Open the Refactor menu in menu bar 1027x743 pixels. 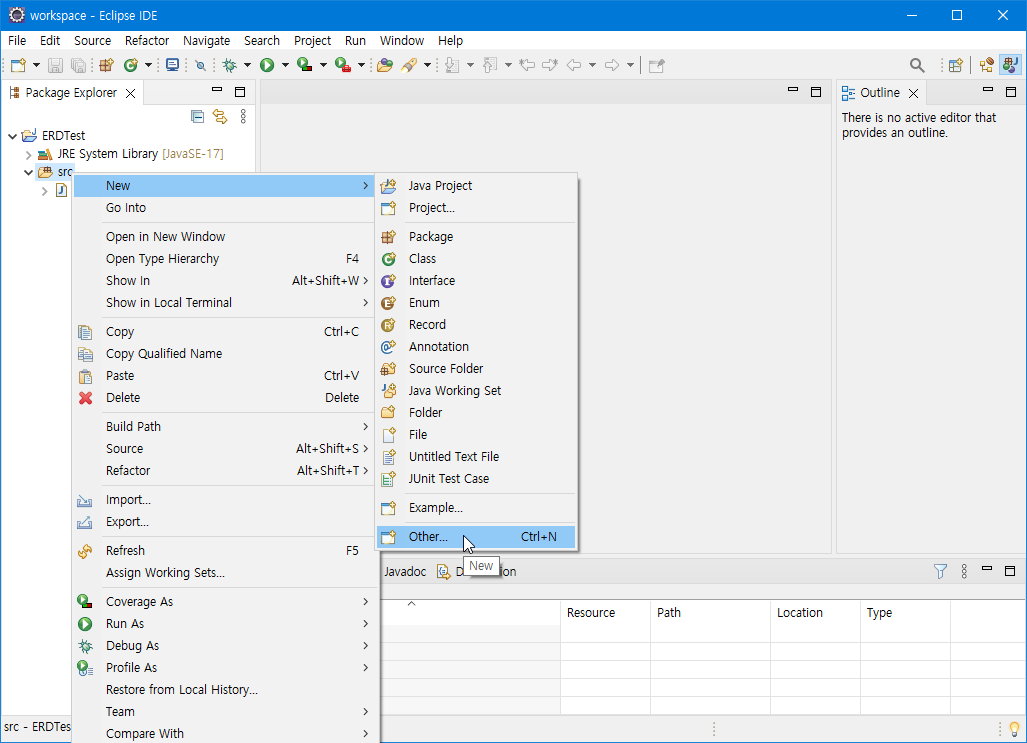point(147,41)
